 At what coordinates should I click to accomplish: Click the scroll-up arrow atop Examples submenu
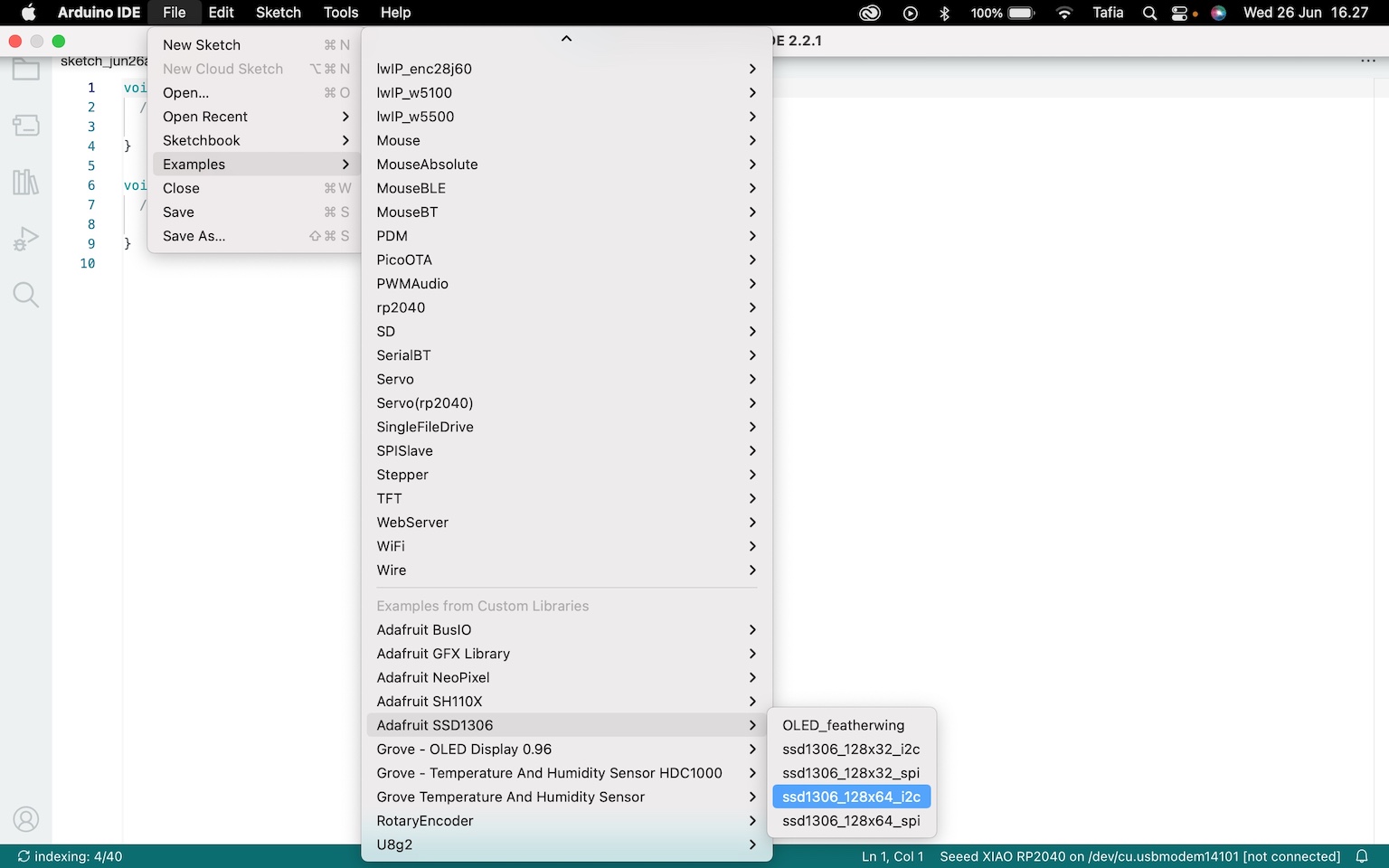pyautogui.click(x=567, y=39)
